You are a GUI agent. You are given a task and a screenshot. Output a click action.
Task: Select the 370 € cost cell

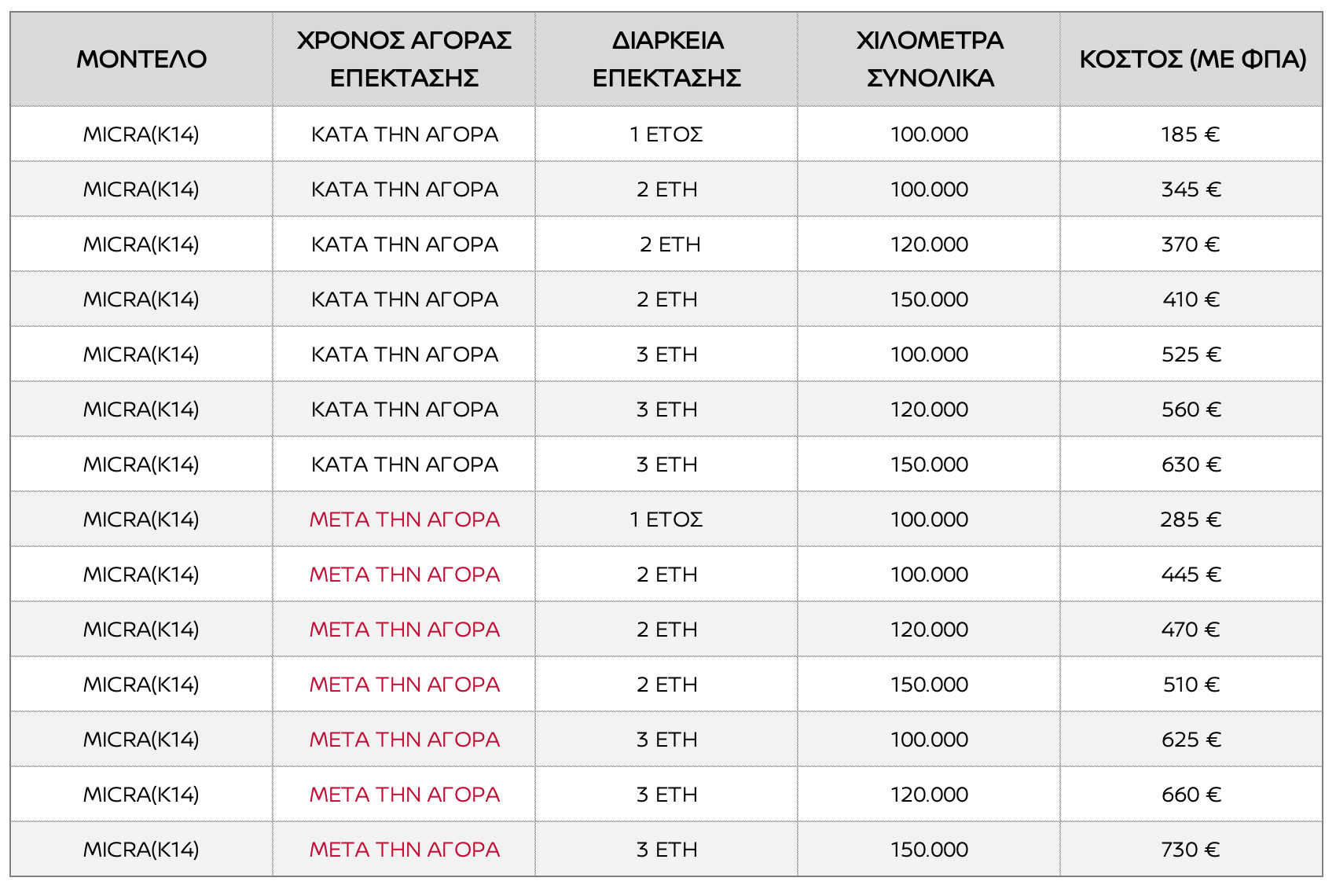(x=1191, y=244)
